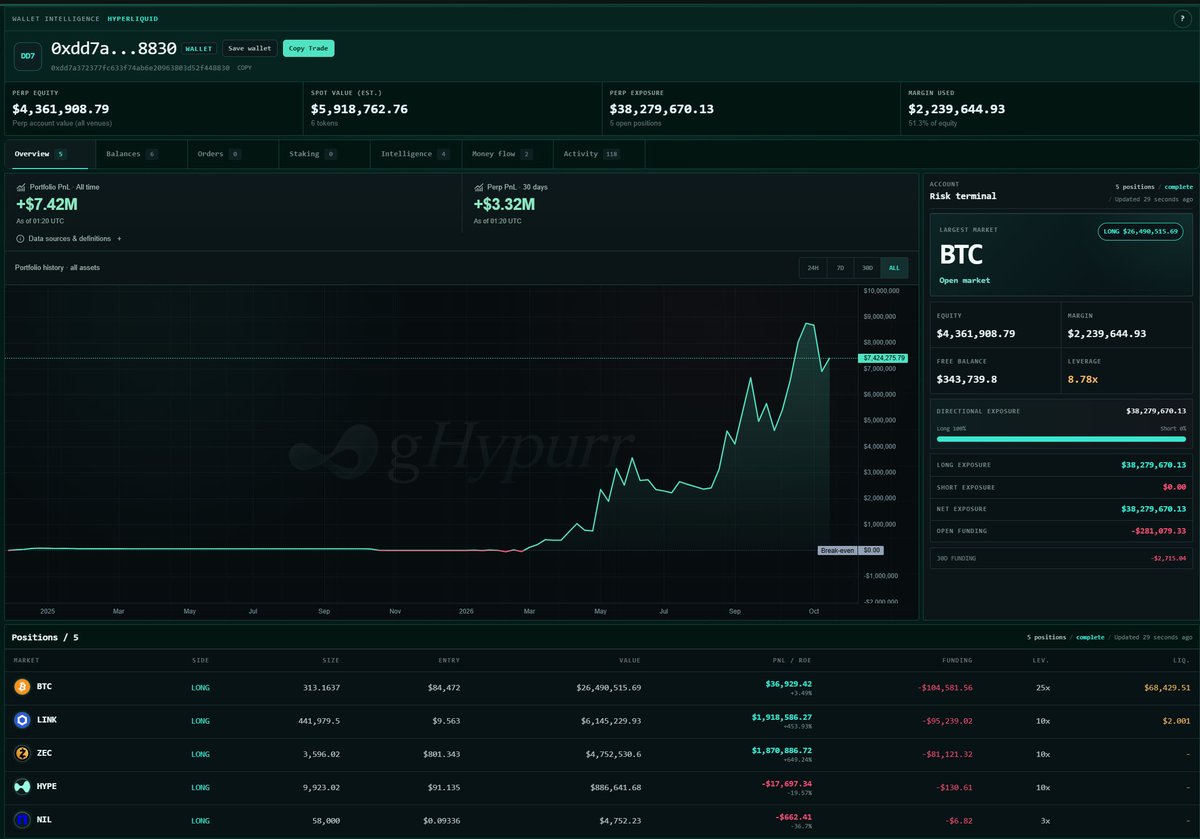Image resolution: width=1200 pixels, height=839 pixels.
Task: Click the Copy Trade button
Action: pos(309,48)
